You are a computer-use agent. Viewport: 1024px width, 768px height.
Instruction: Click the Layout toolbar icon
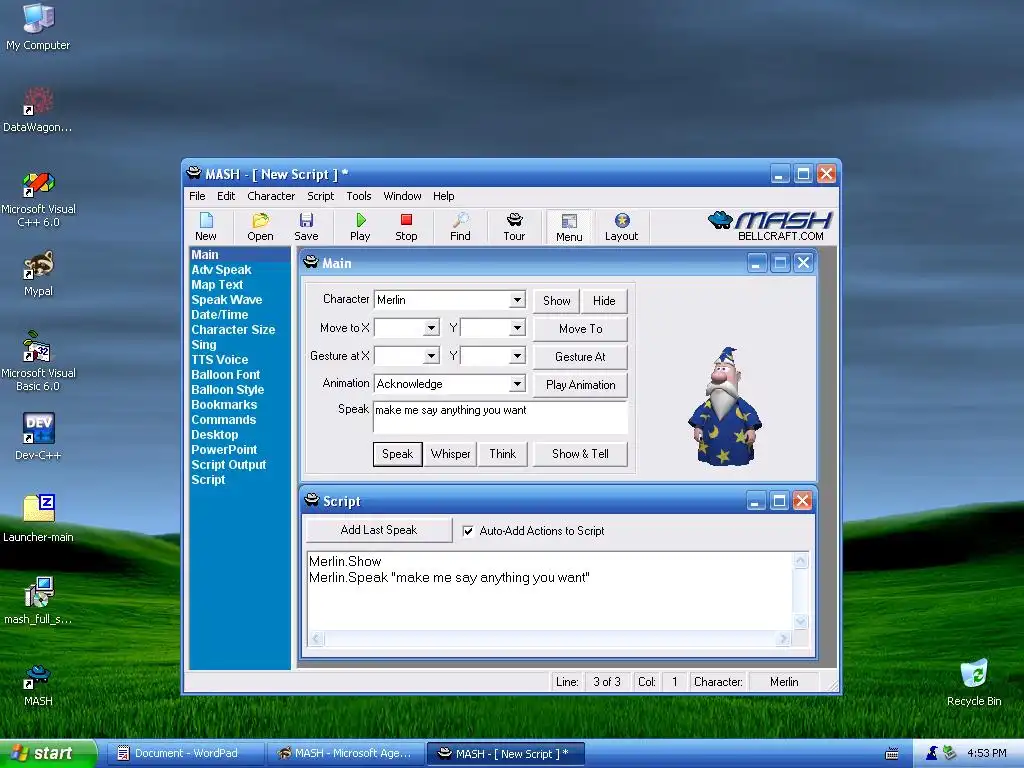click(621, 227)
